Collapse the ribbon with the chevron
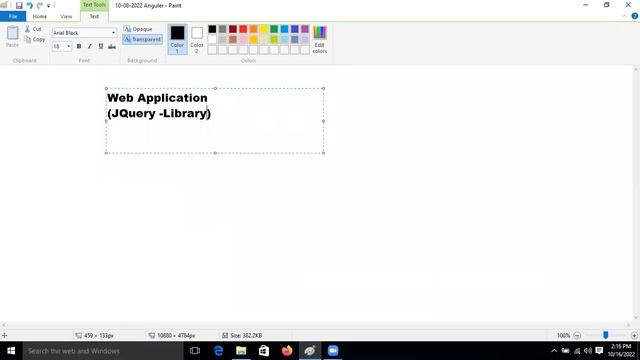 (624, 16)
